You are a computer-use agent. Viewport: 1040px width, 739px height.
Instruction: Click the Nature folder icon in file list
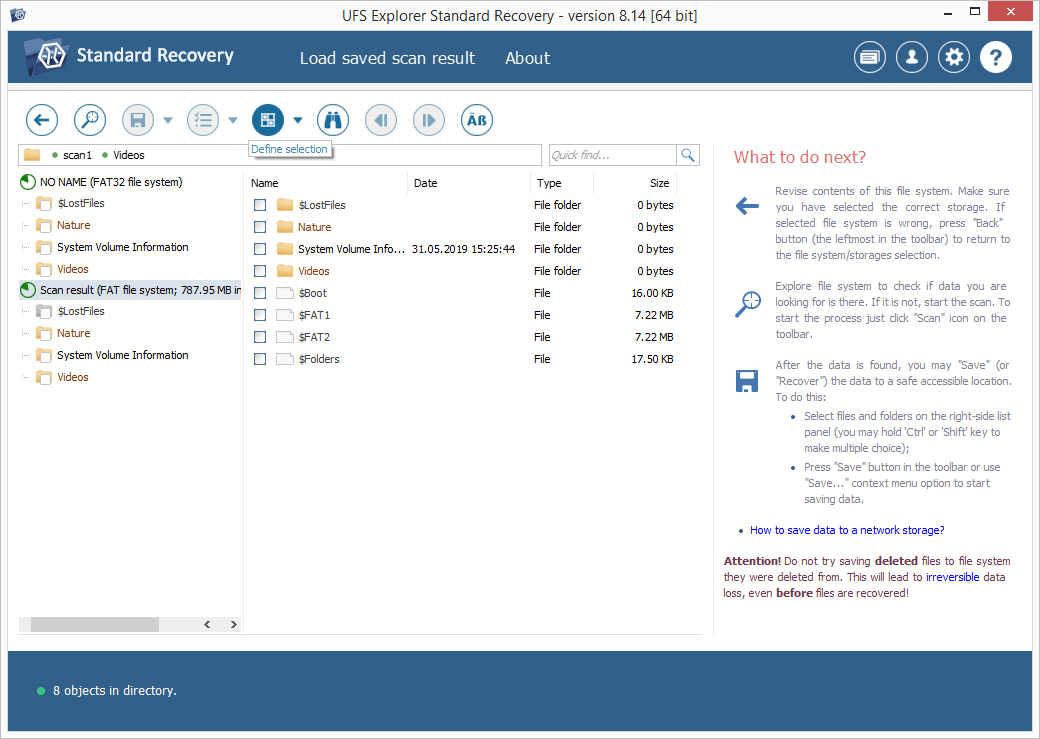[x=285, y=227]
